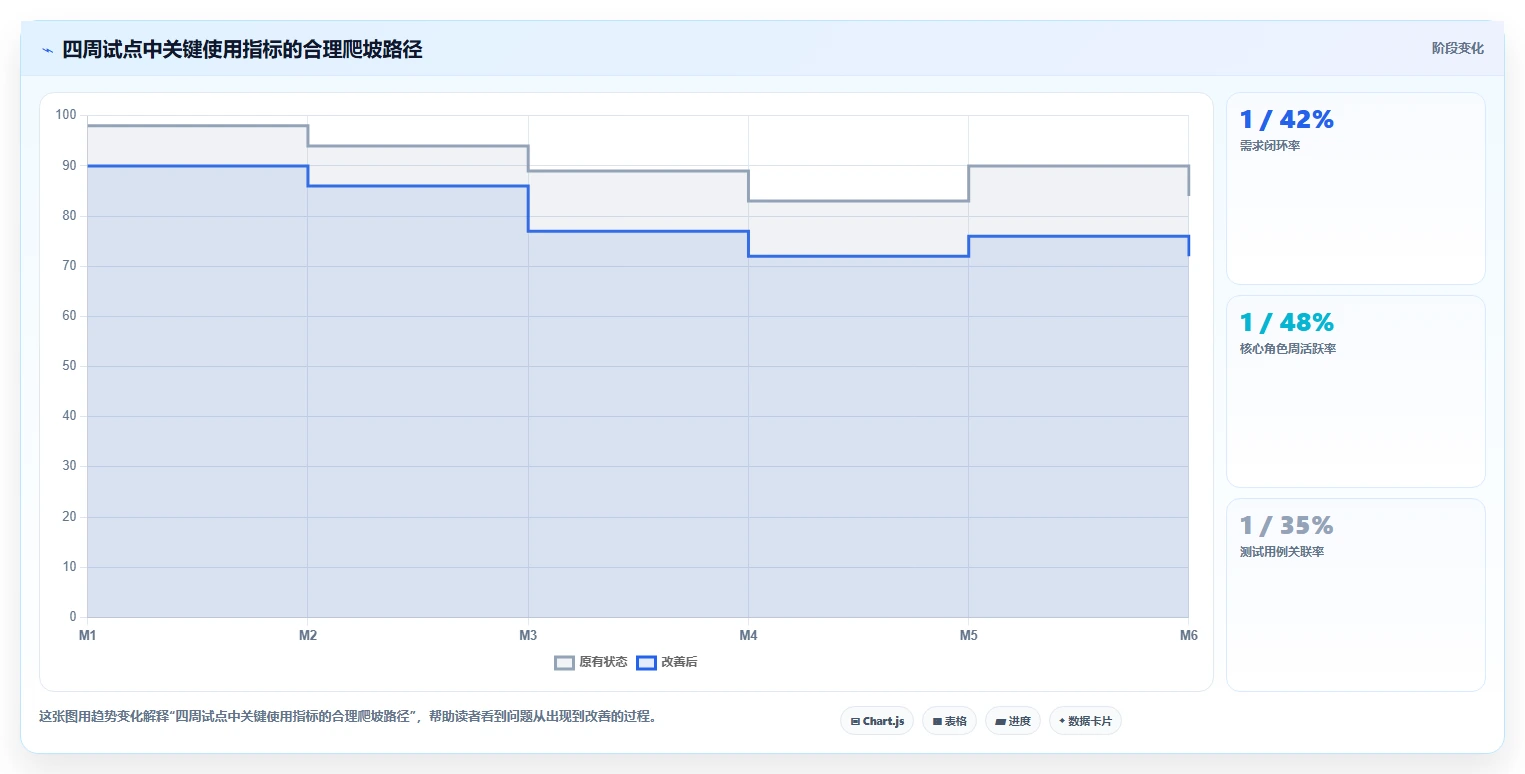Click the 进度 tag chip
Screen dimensions: 1525x774
[1013, 721]
